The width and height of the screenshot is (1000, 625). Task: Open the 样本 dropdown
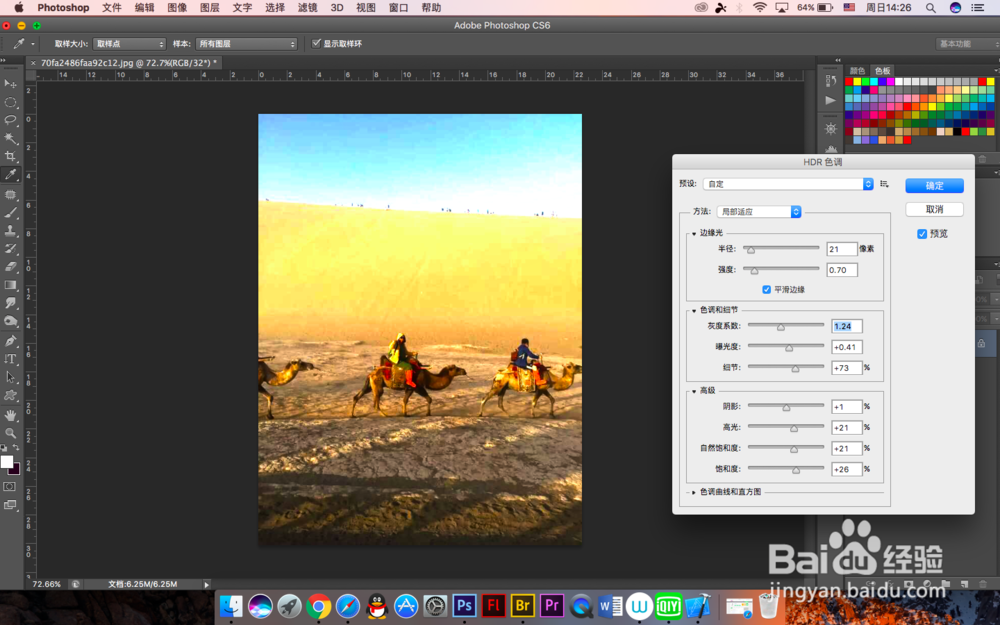246,44
